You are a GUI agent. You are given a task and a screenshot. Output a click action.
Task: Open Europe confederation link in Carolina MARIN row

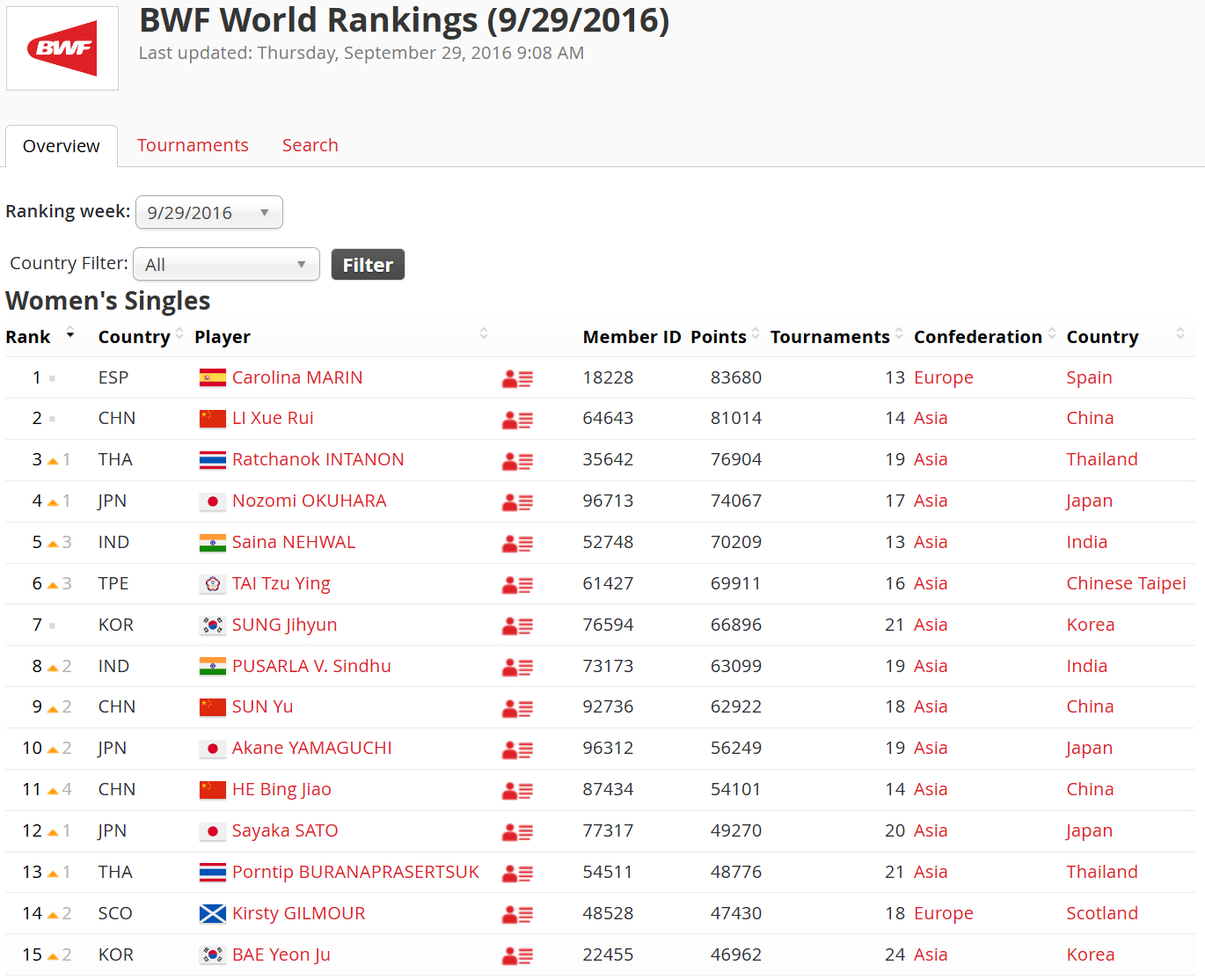coord(943,378)
